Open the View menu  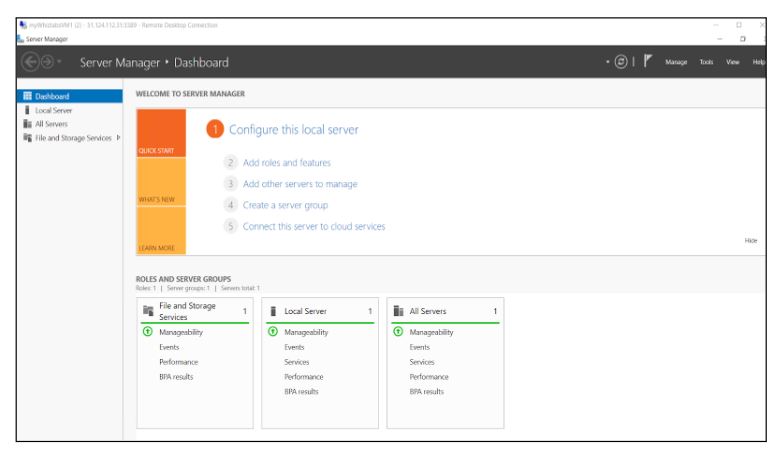(x=733, y=62)
